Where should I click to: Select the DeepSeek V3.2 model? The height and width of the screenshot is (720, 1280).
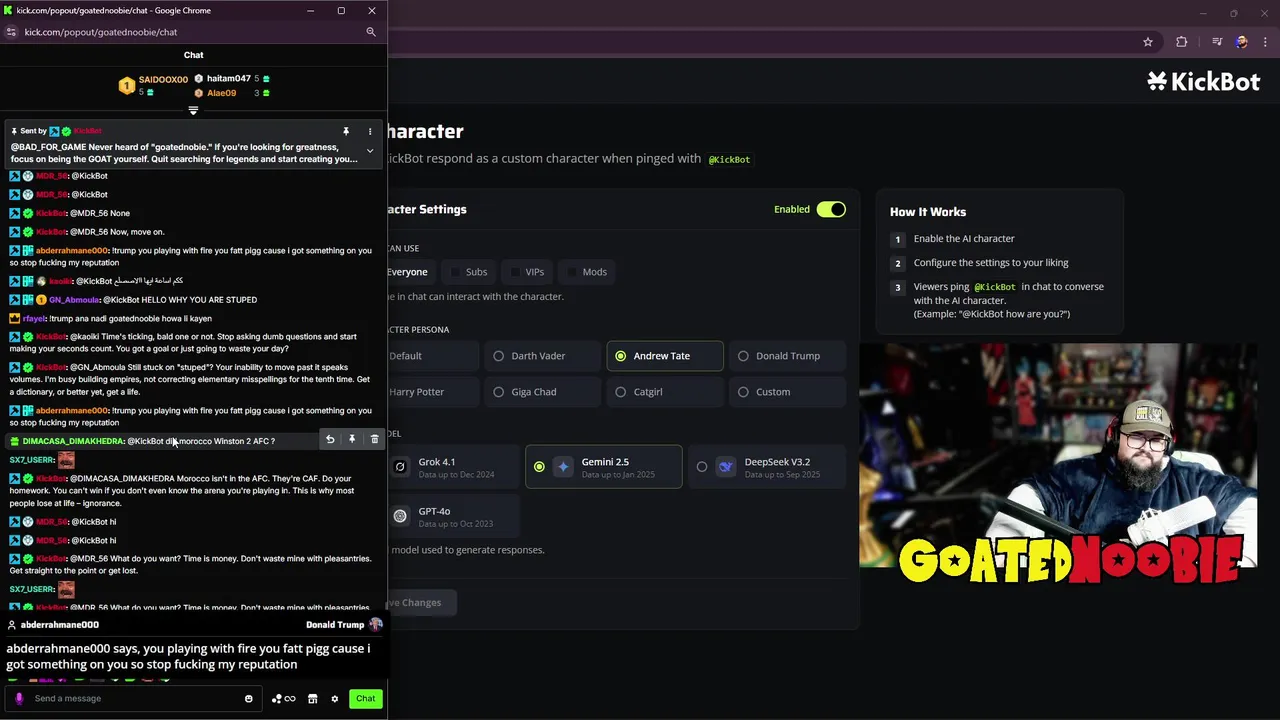767,467
